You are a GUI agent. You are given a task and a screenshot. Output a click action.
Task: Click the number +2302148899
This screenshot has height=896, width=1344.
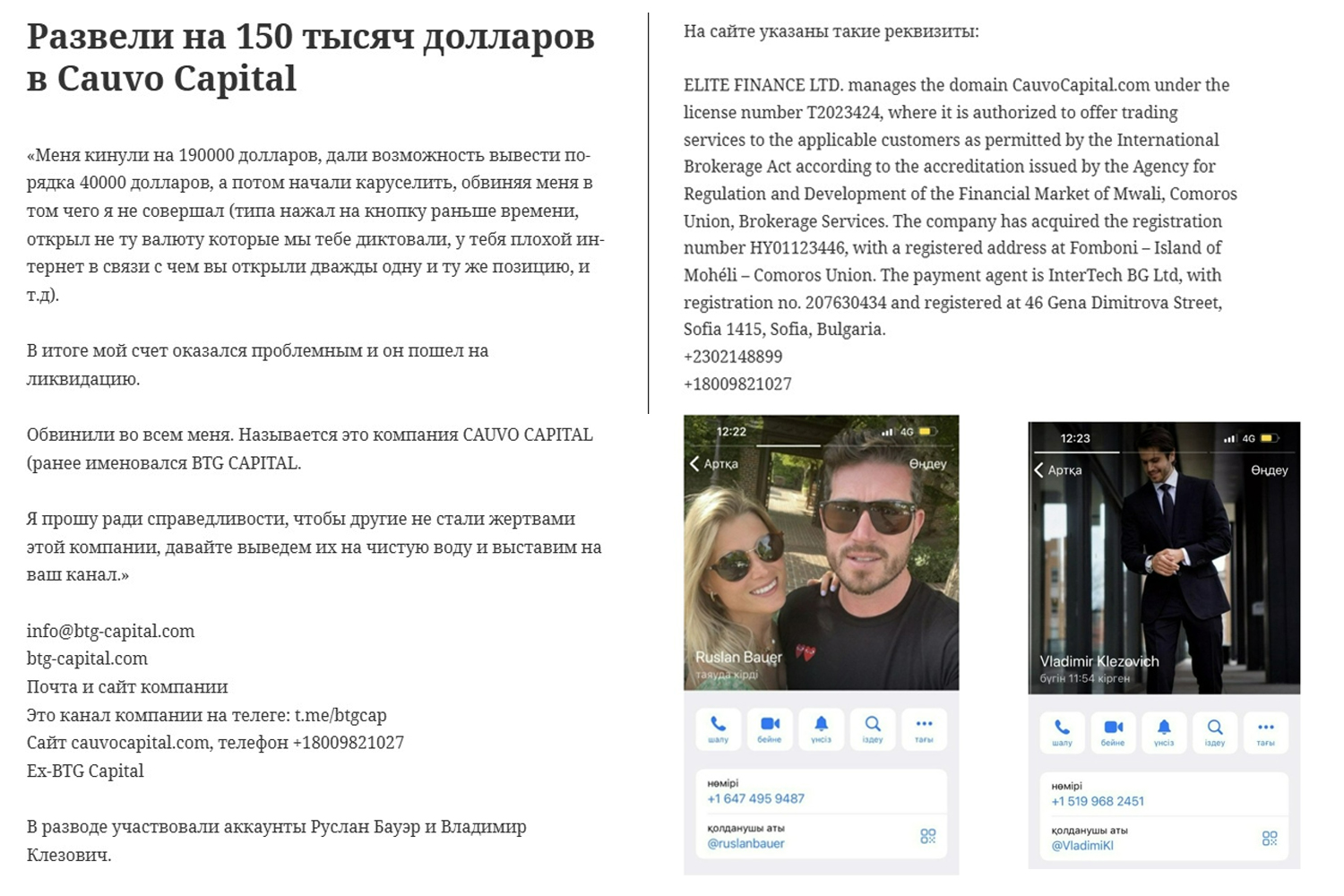[x=733, y=357]
